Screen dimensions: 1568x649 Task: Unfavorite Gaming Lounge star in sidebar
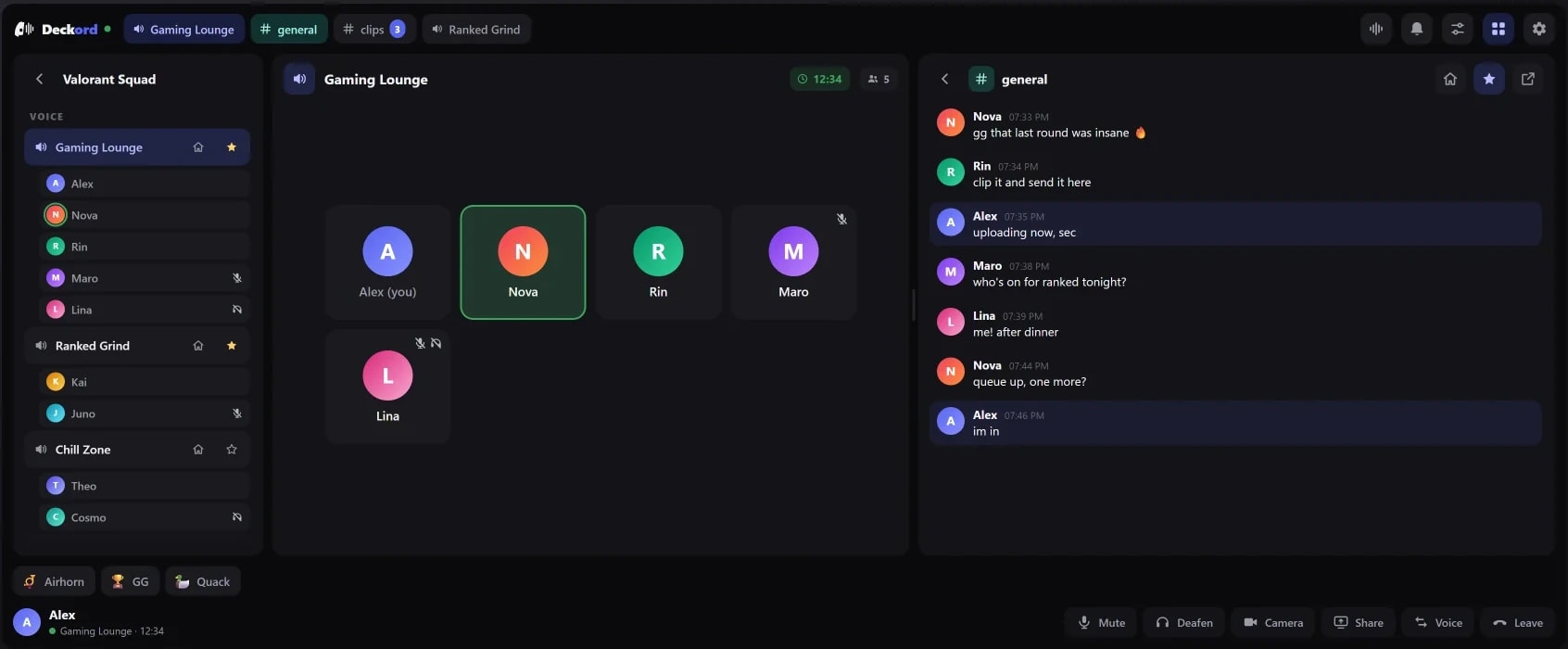click(x=232, y=147)
